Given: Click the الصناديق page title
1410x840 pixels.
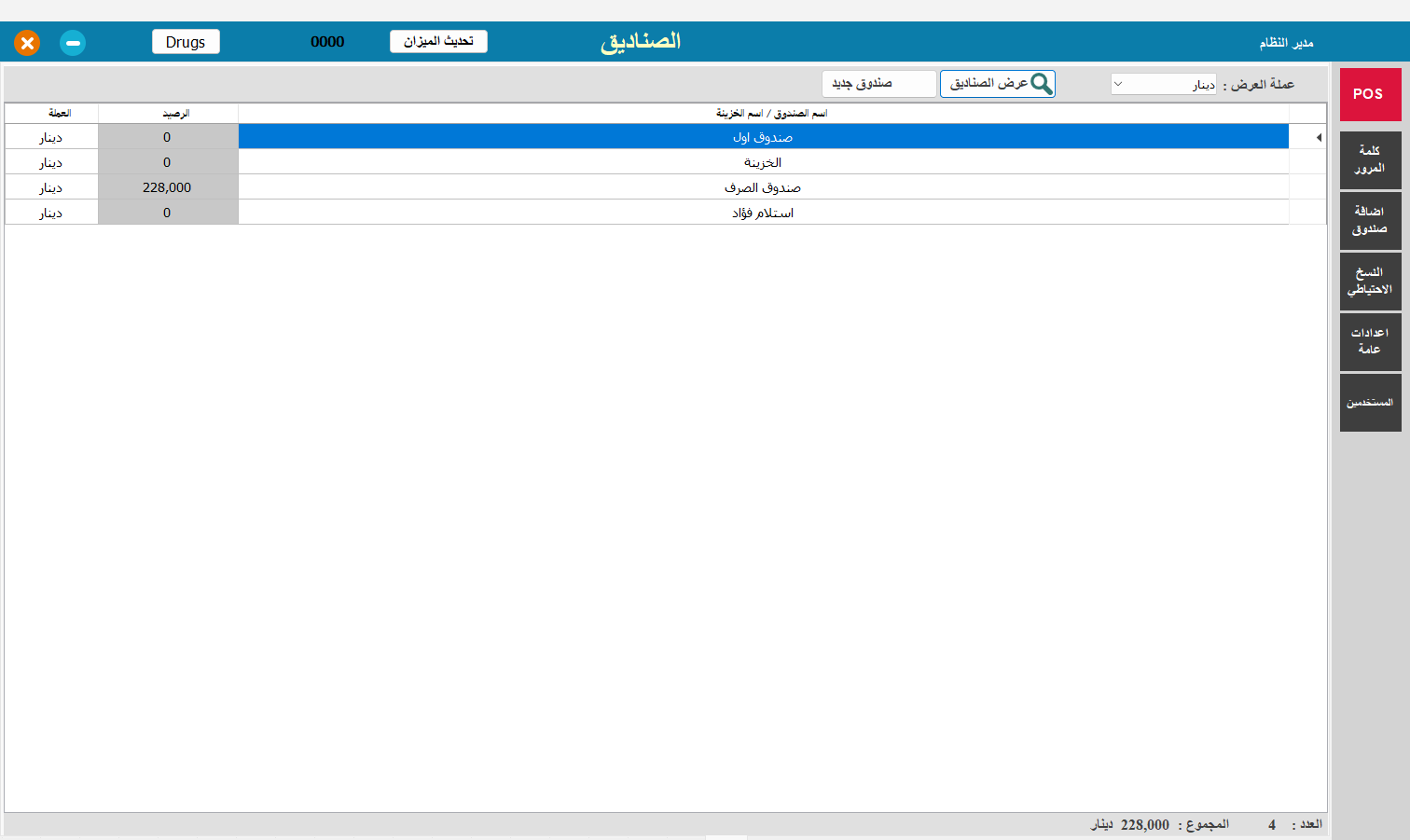Looking at the screenshot, I should point(641,42).
